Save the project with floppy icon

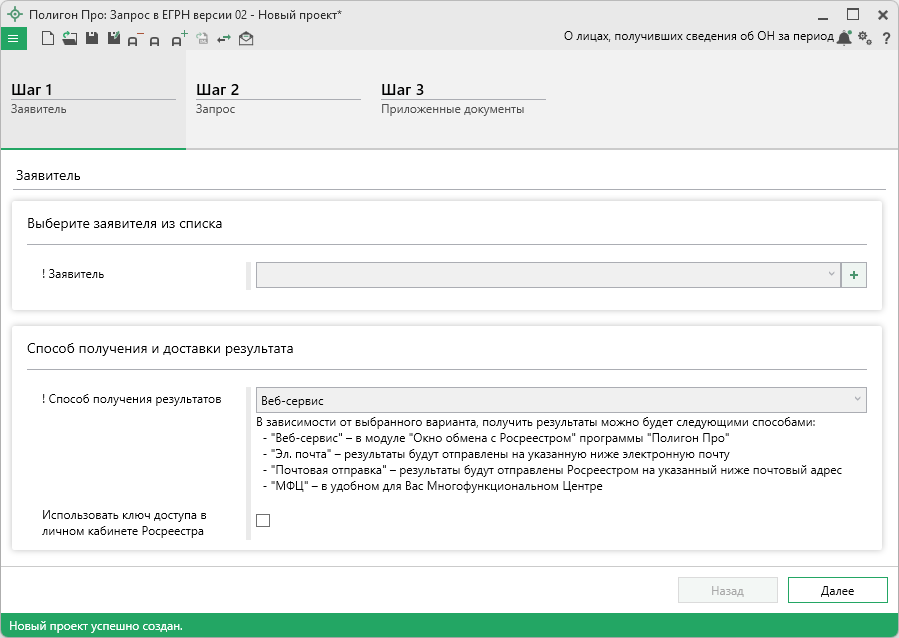tap(91, 39)
